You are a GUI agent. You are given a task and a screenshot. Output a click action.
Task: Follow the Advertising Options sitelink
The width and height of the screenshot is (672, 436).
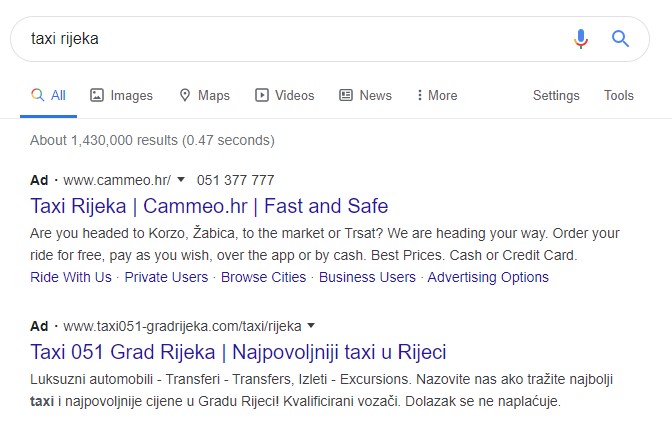coord(488,277)
